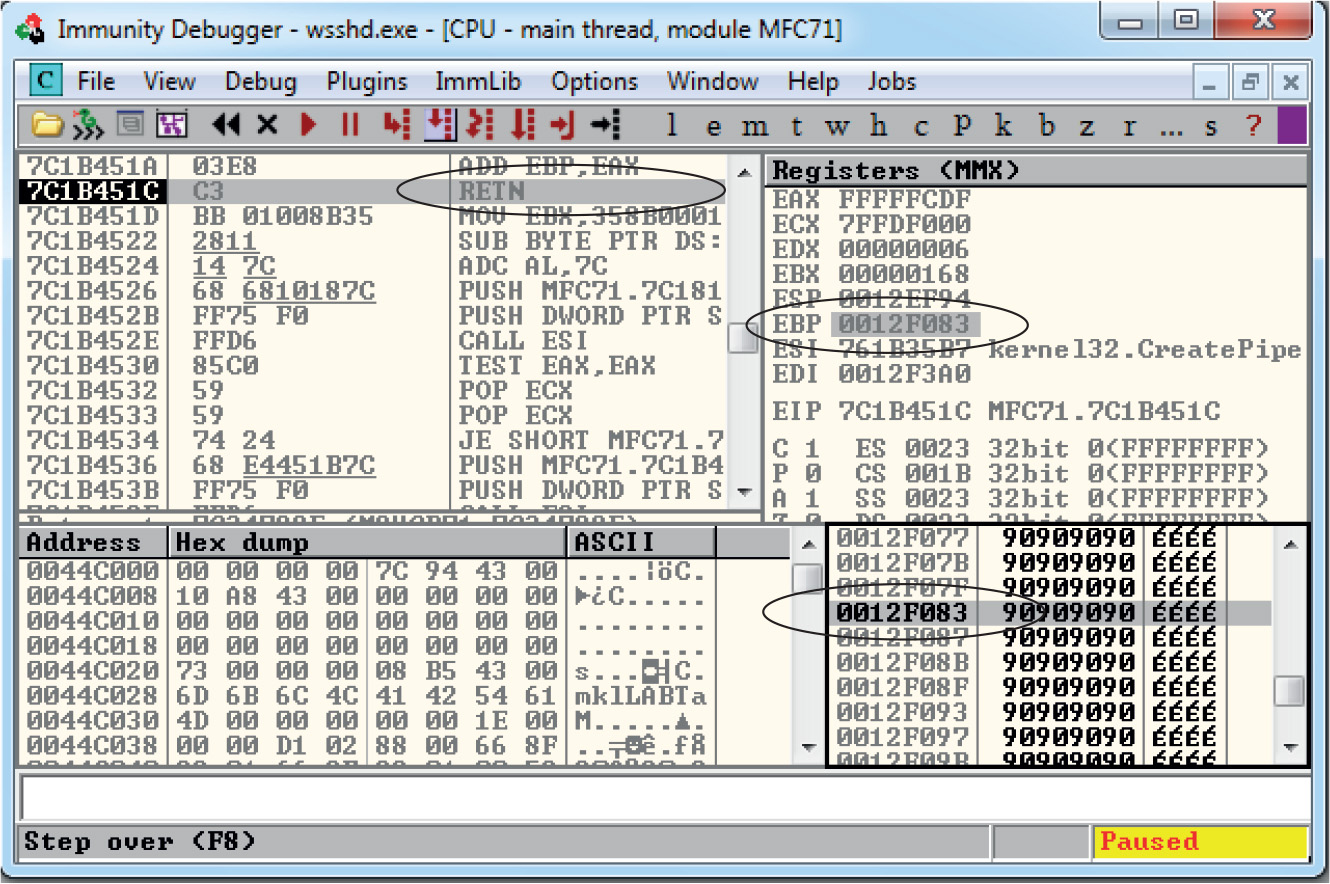The height and width of the screenshot is (884, 1330).
Task: Show call stack with the k button
Action: tap(1003, 126)
